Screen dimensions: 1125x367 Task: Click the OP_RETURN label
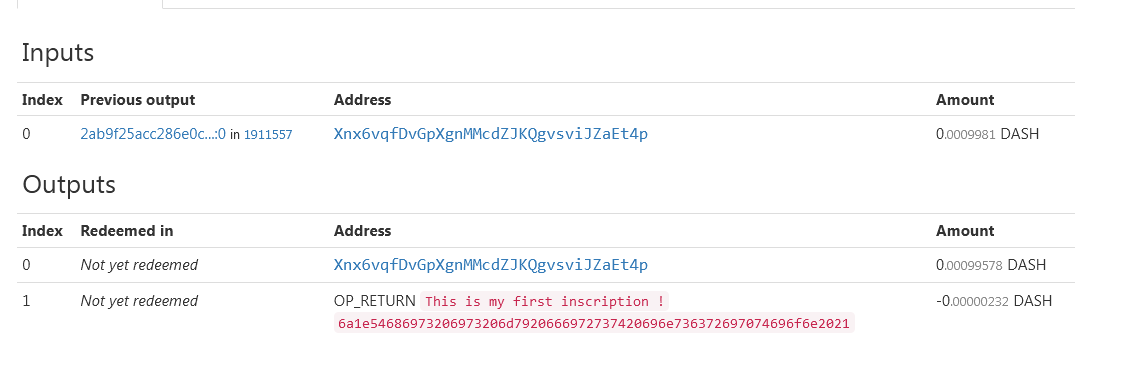point(375,301)
